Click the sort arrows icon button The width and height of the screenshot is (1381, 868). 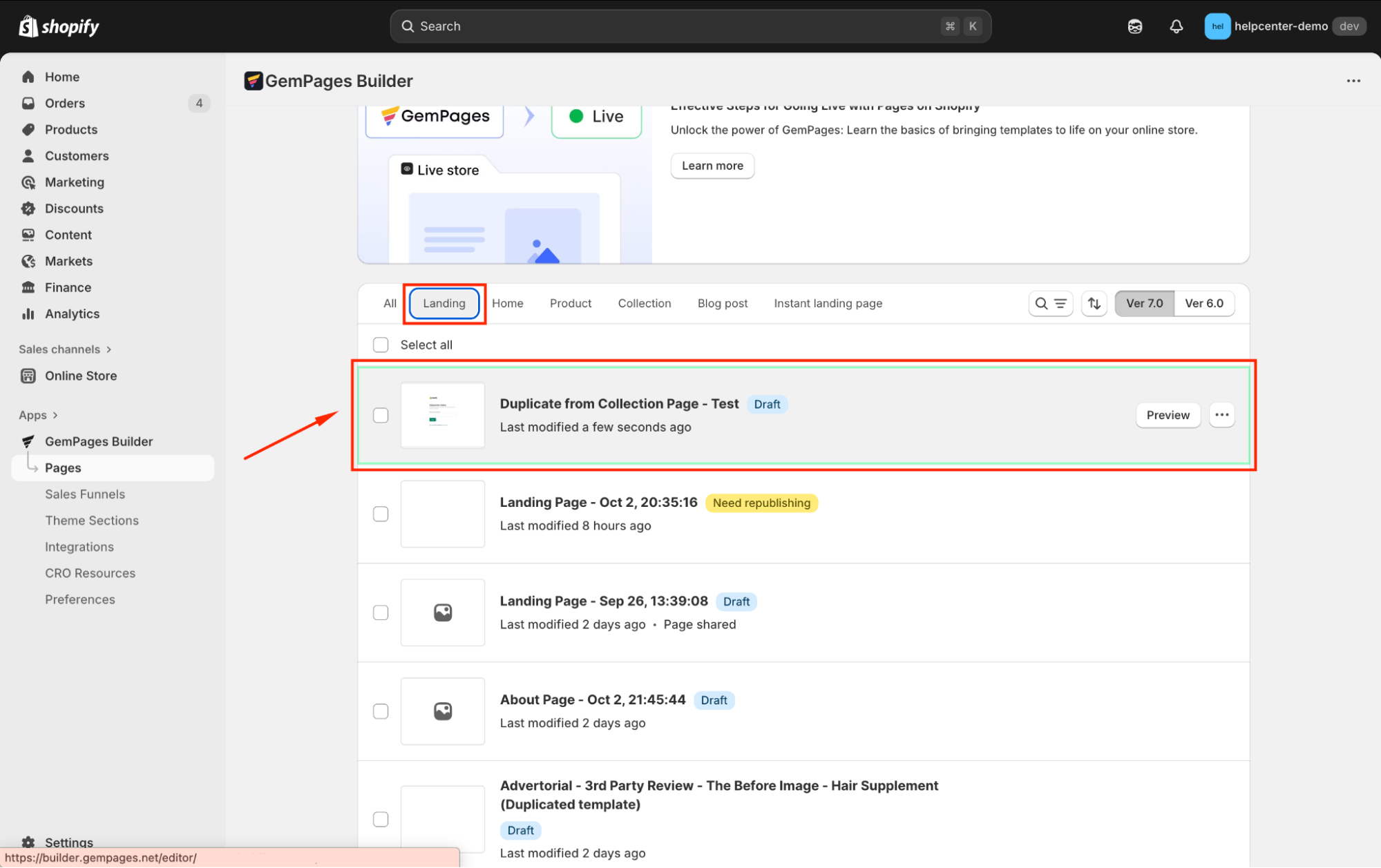click(1094, 303)
